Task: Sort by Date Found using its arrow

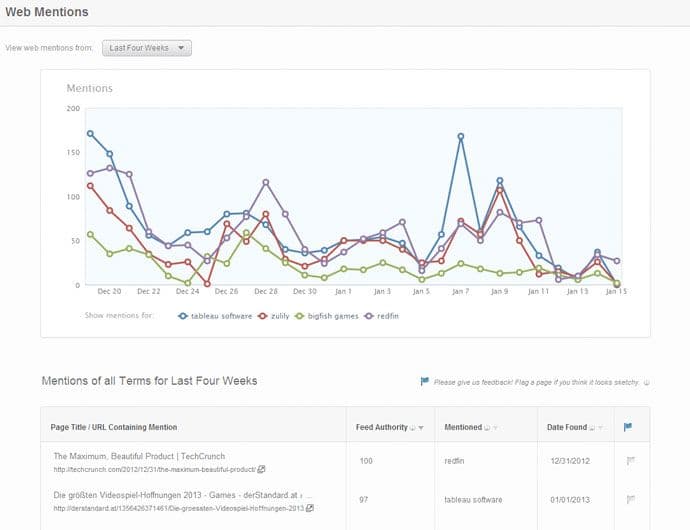Action: [602, 428]
